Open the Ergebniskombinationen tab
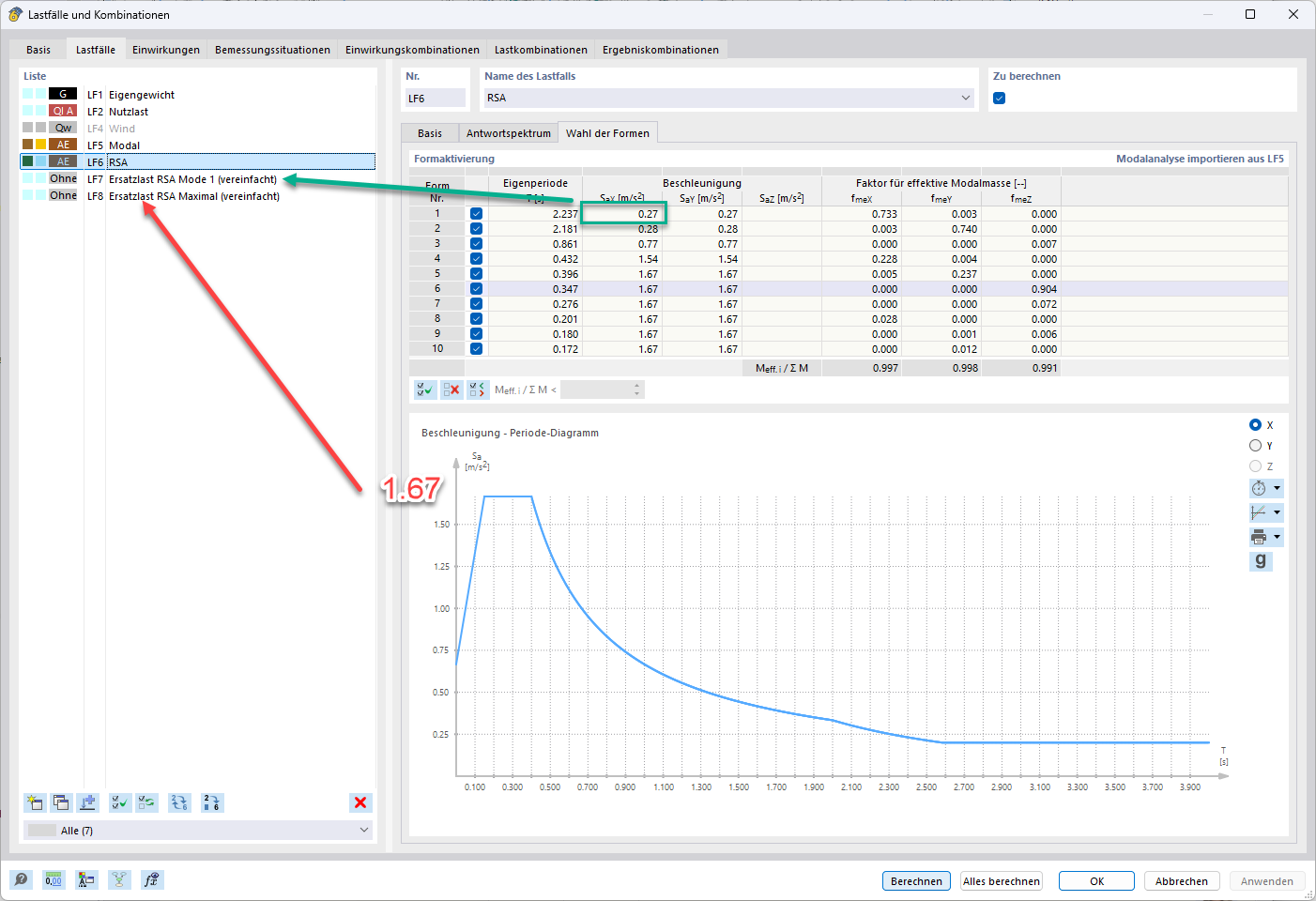The image size is (1316, 901). 661,49
